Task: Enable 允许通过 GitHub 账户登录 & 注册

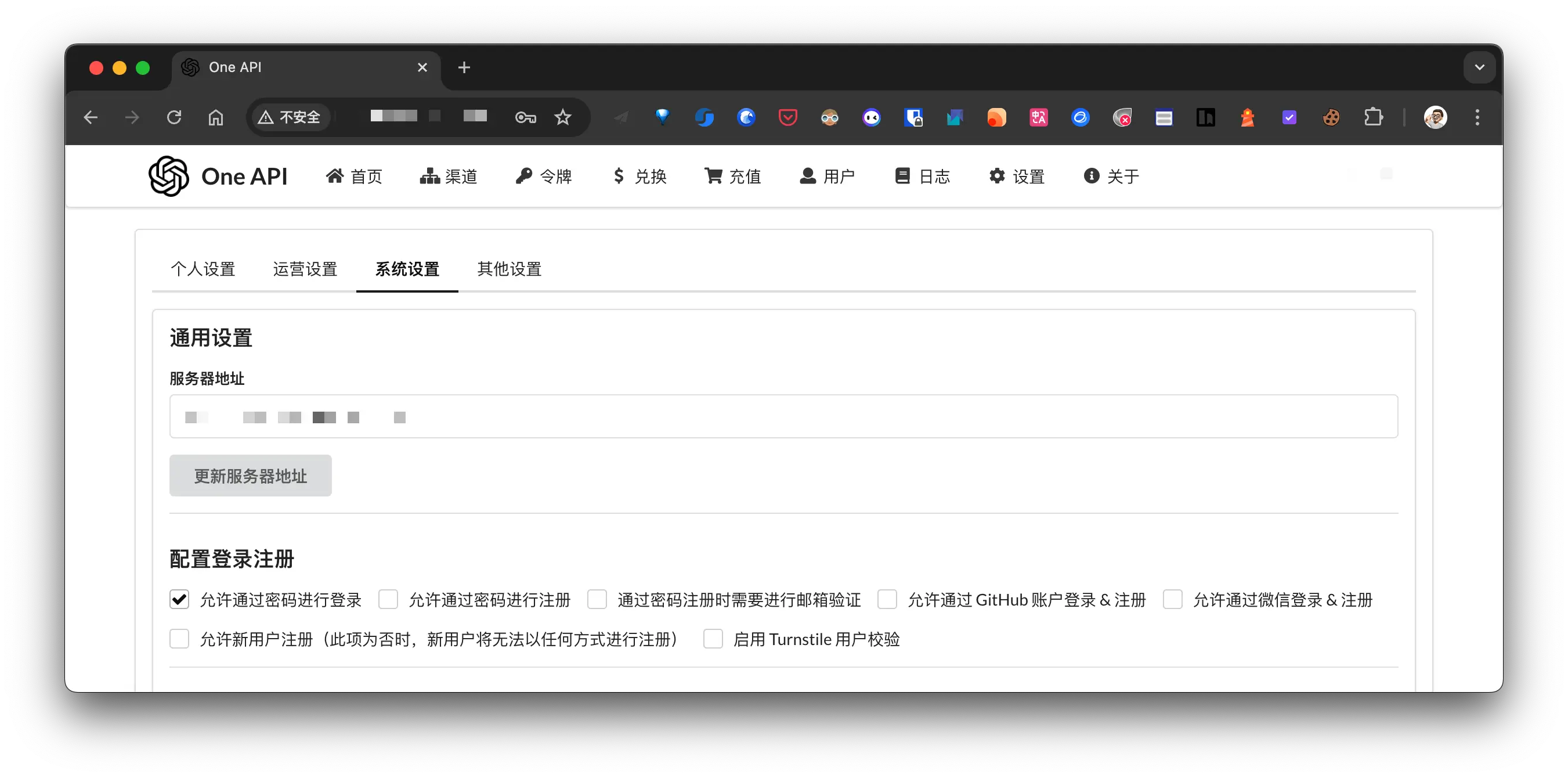Action: 887,599
